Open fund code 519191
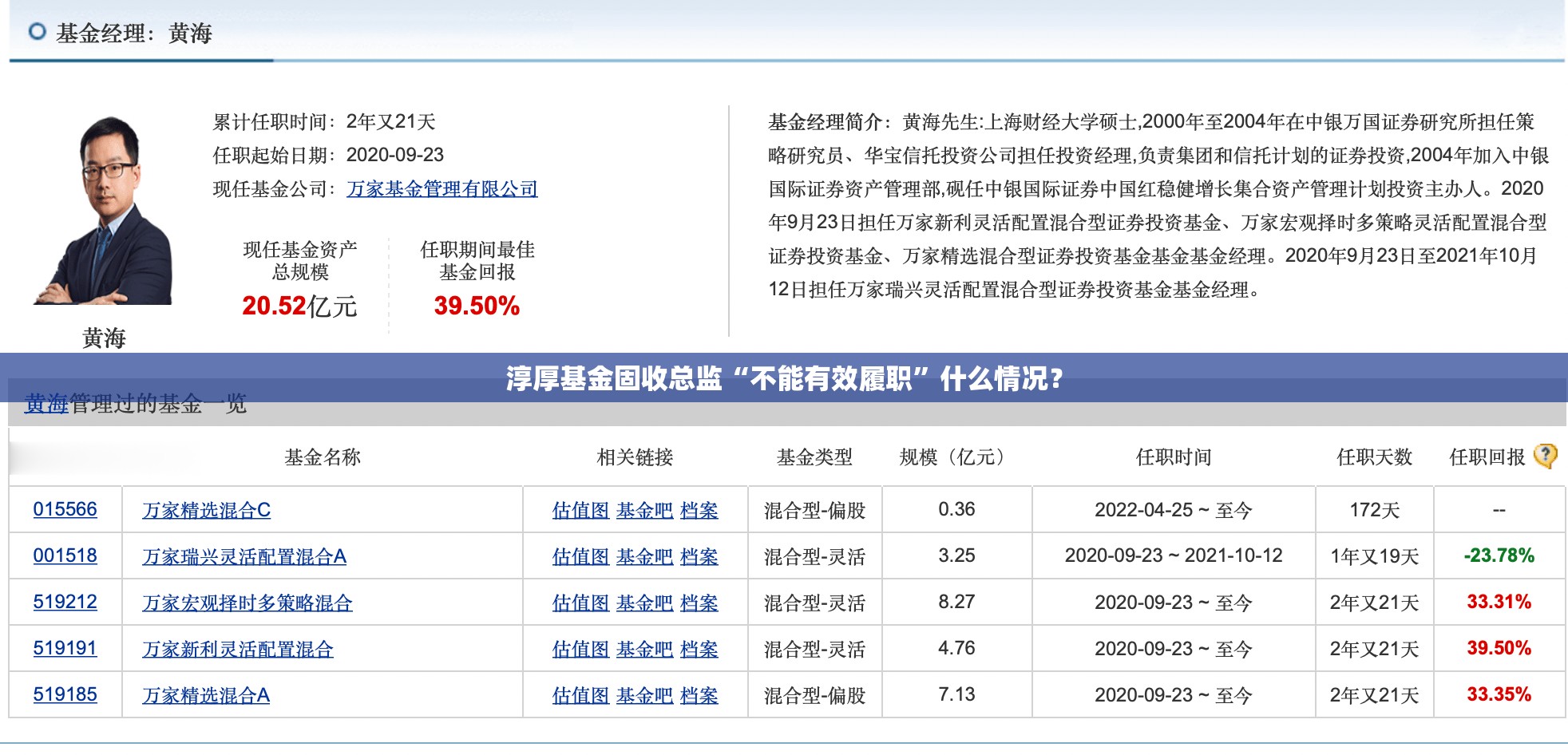The width and height of the screenshot is (1568, 755). 65,648
